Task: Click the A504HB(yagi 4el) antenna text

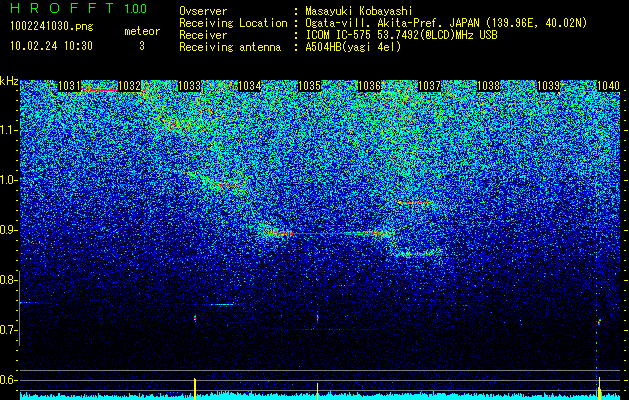Action: (353, 47)
